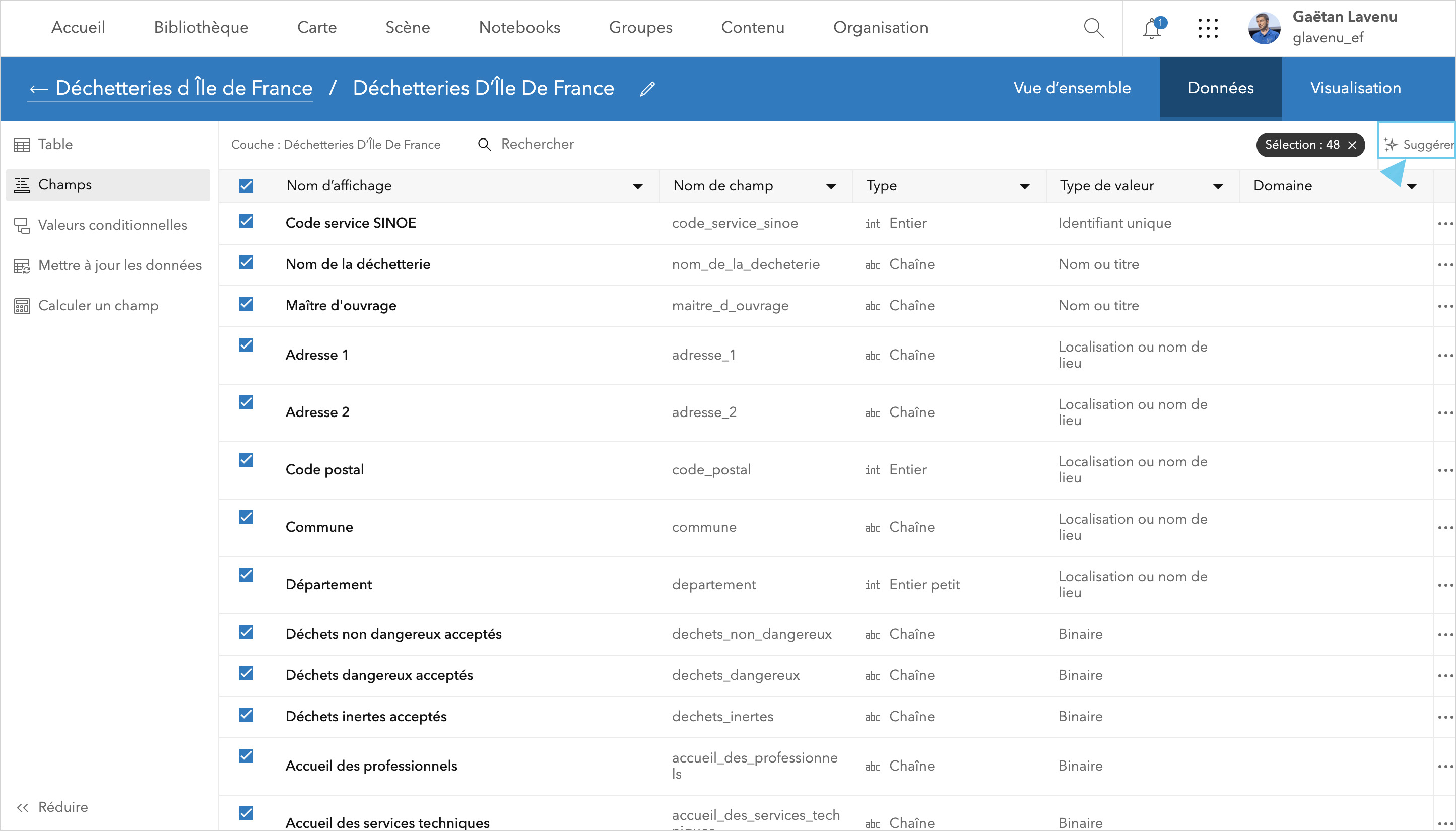Image resolution: width=1456 pixels, height=831 pixels.
Task: Open Calculer un champ sidebar item
Action: click(107, 306)
